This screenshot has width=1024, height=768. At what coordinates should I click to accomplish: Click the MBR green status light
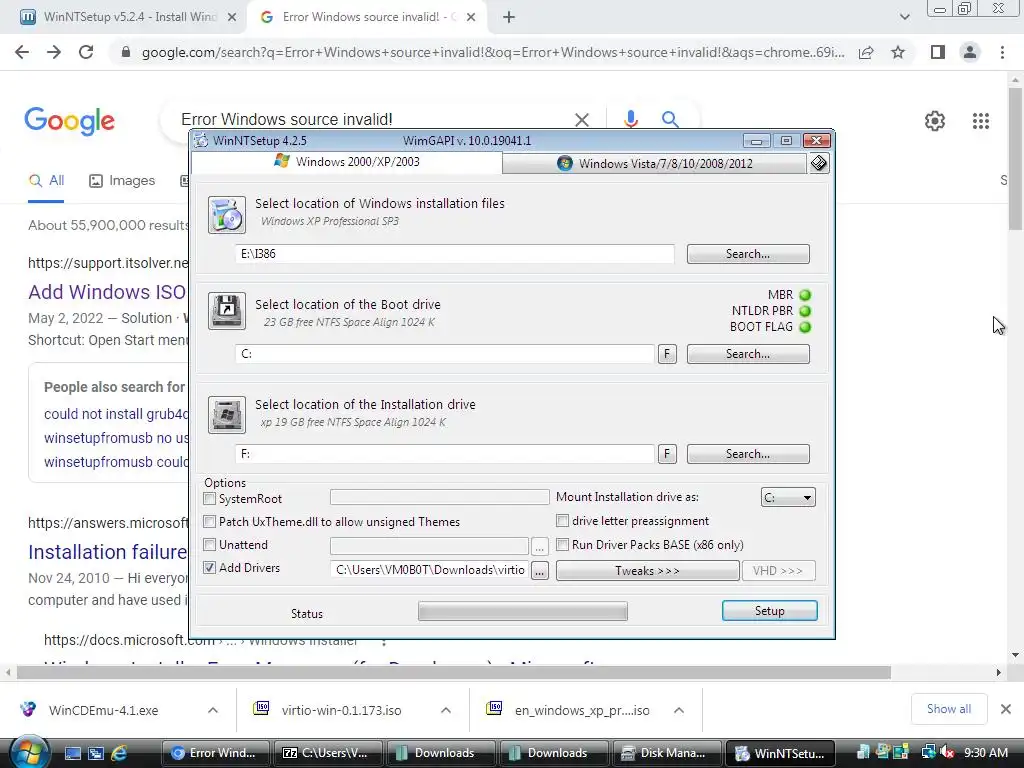click(x=805, y=295)
